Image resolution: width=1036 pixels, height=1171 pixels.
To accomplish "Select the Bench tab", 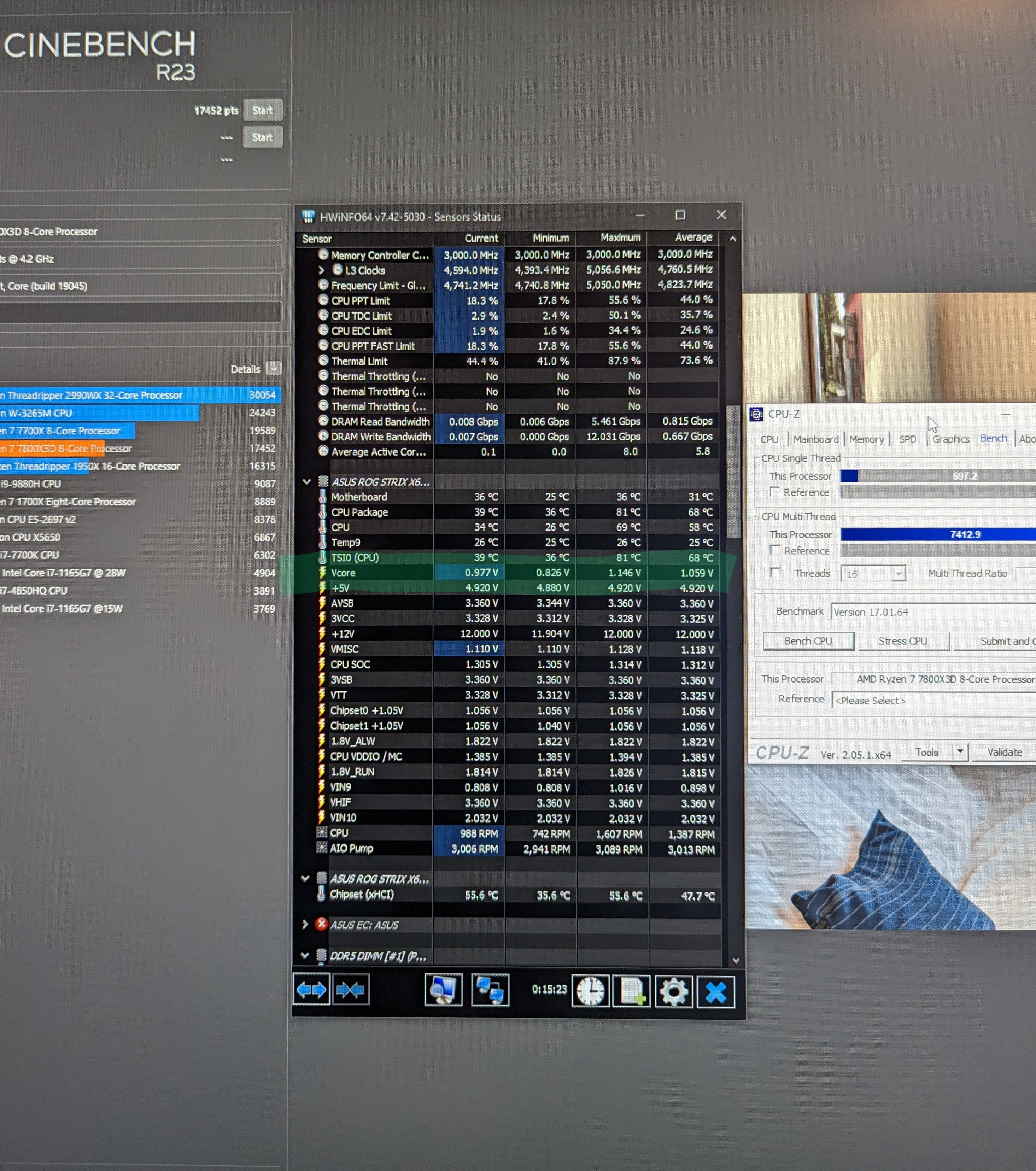I will coord(994,438).
